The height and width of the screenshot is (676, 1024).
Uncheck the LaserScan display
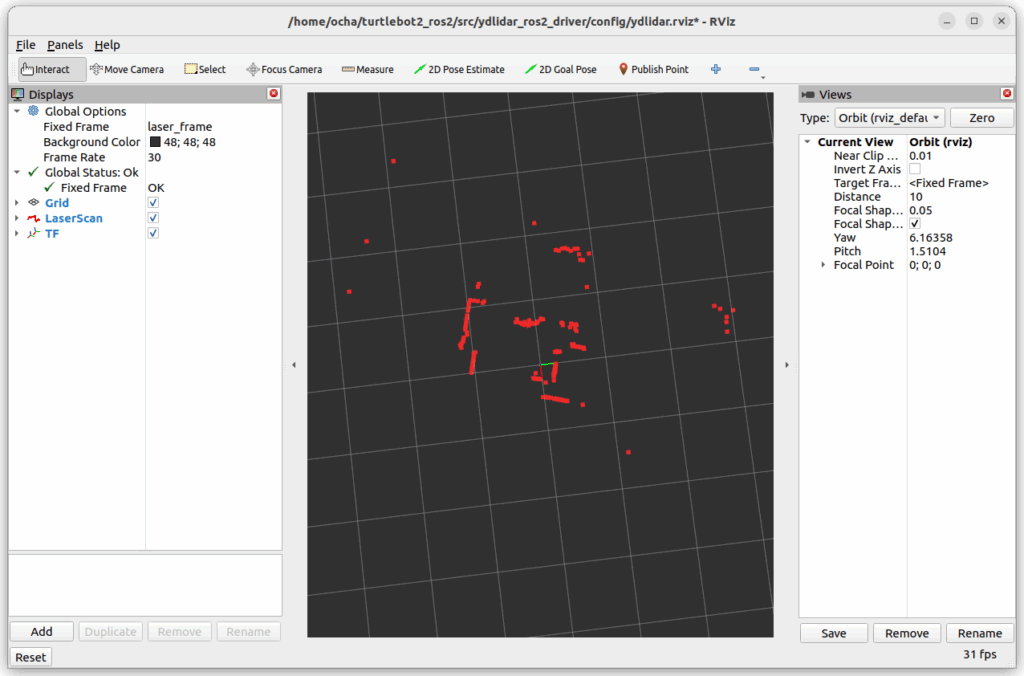(x=153, y=218)
